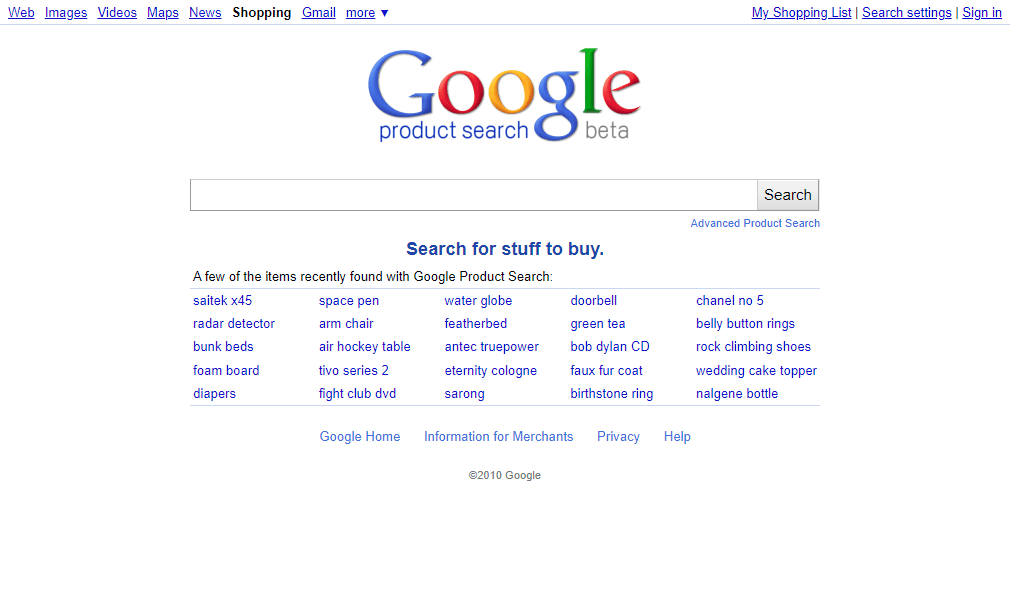Image resolution: width=1010 pixels, height=600 pixels.
Task: Click the Search button
Action: click(x=788, y=195)
